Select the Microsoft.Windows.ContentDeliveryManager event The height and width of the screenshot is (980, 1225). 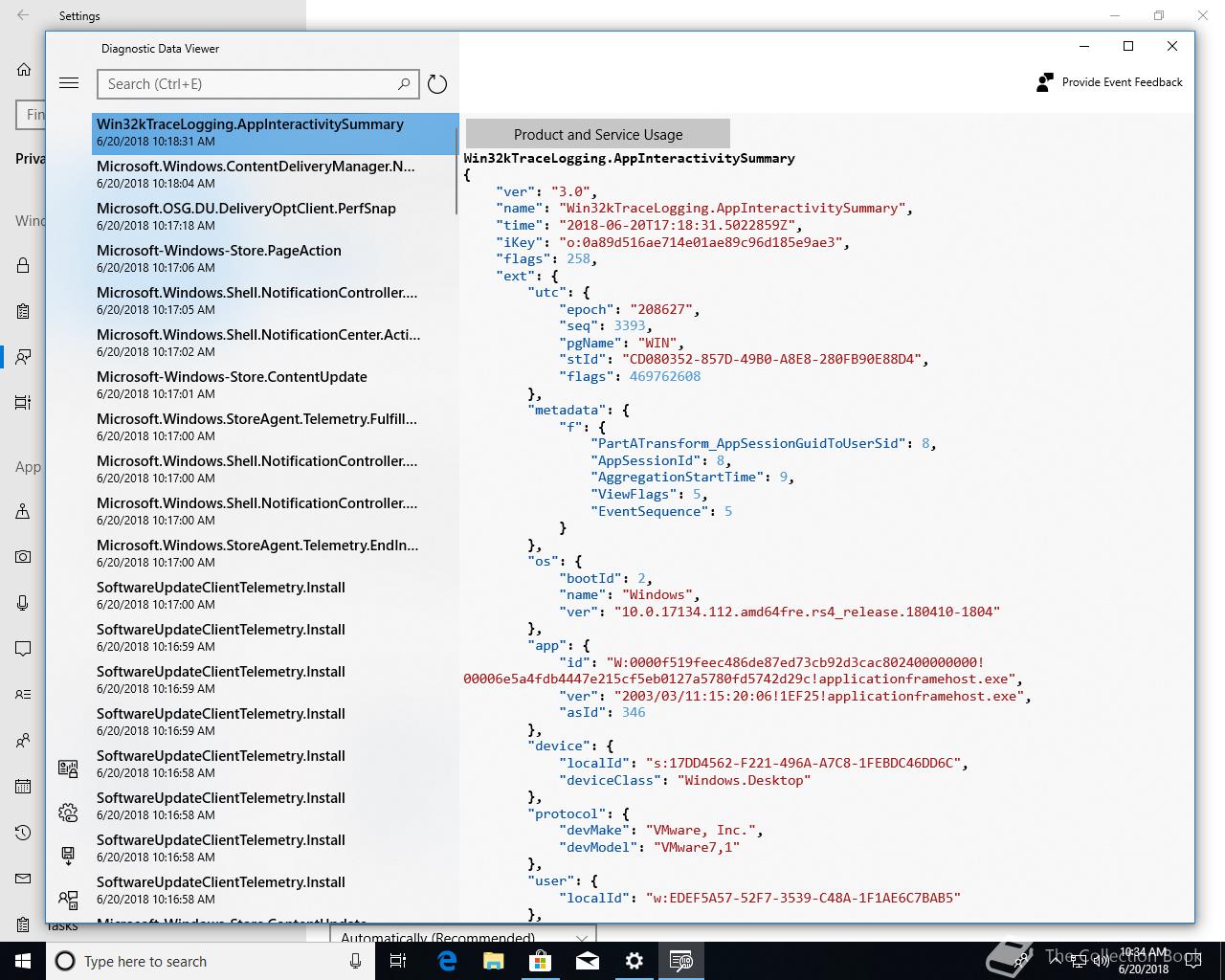point(276,174)
